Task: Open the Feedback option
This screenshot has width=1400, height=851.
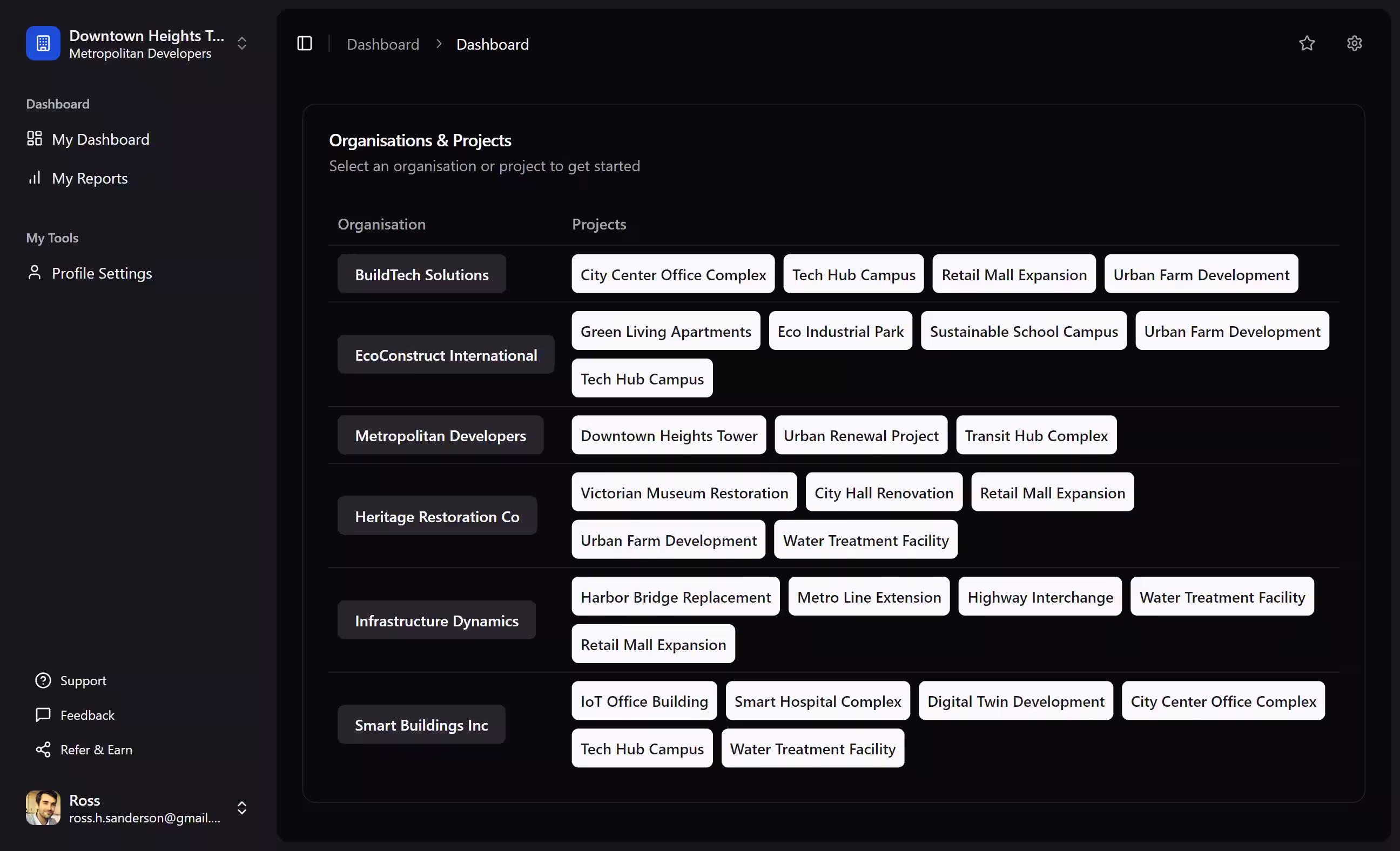Action: coord(87,715)
